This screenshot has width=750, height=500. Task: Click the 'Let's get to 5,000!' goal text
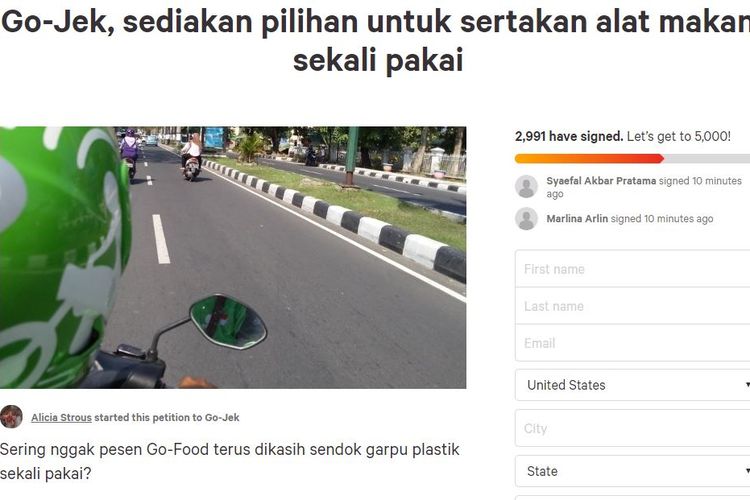point(679,136)
